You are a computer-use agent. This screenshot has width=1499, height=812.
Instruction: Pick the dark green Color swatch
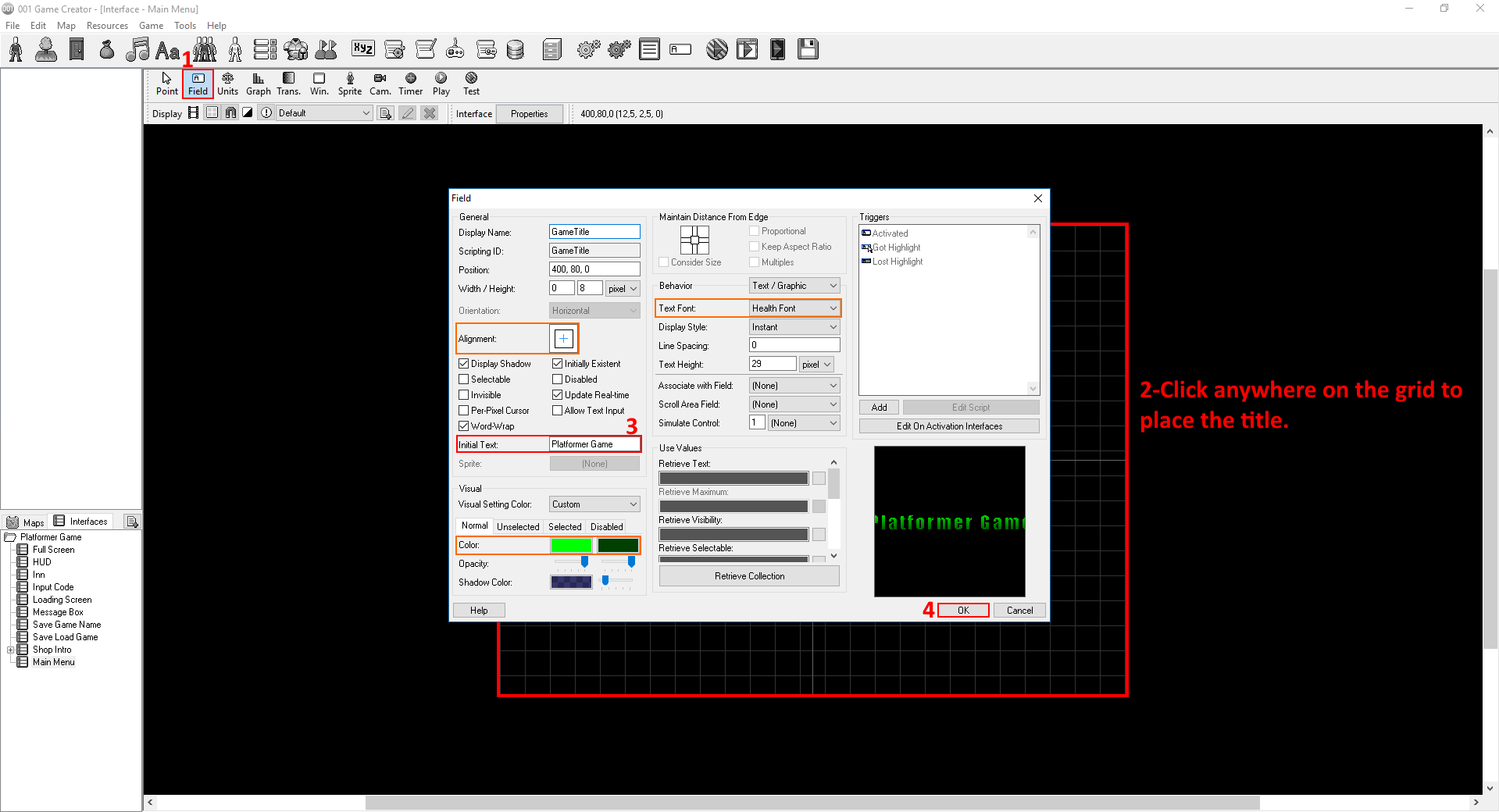click(x=618, y=545)
